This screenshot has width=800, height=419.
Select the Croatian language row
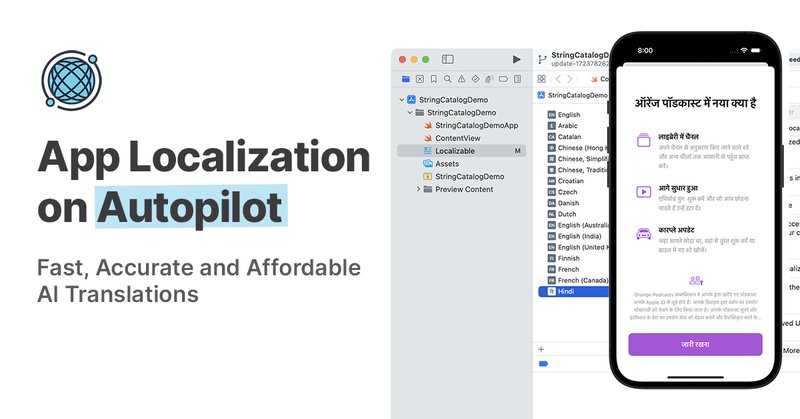tap(573, 181)
